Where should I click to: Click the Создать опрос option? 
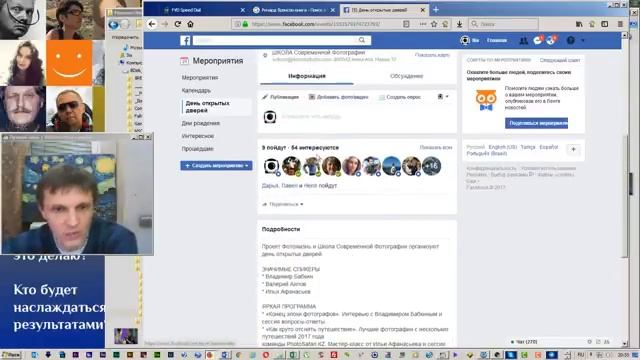400,97
